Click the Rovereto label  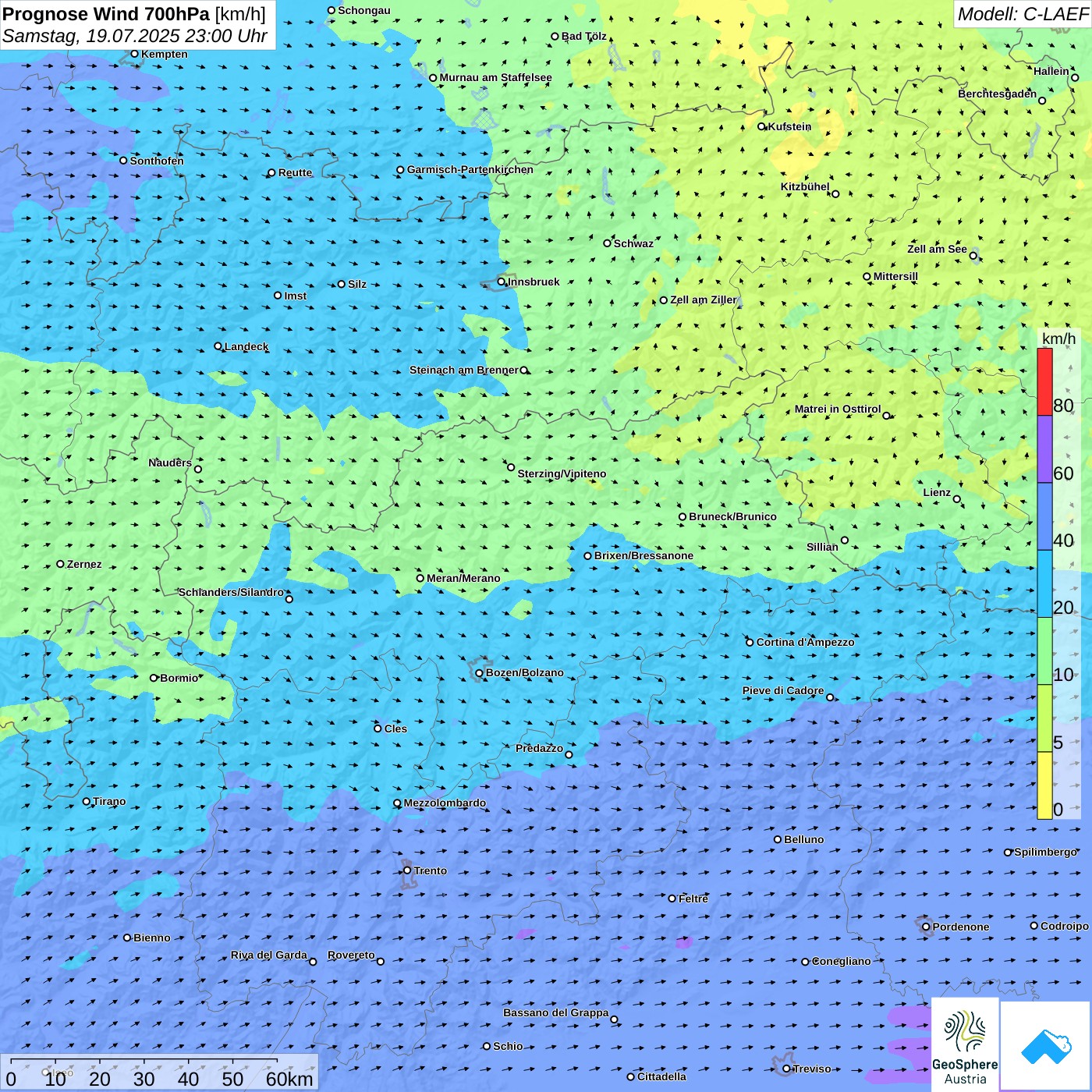(351, 955)
